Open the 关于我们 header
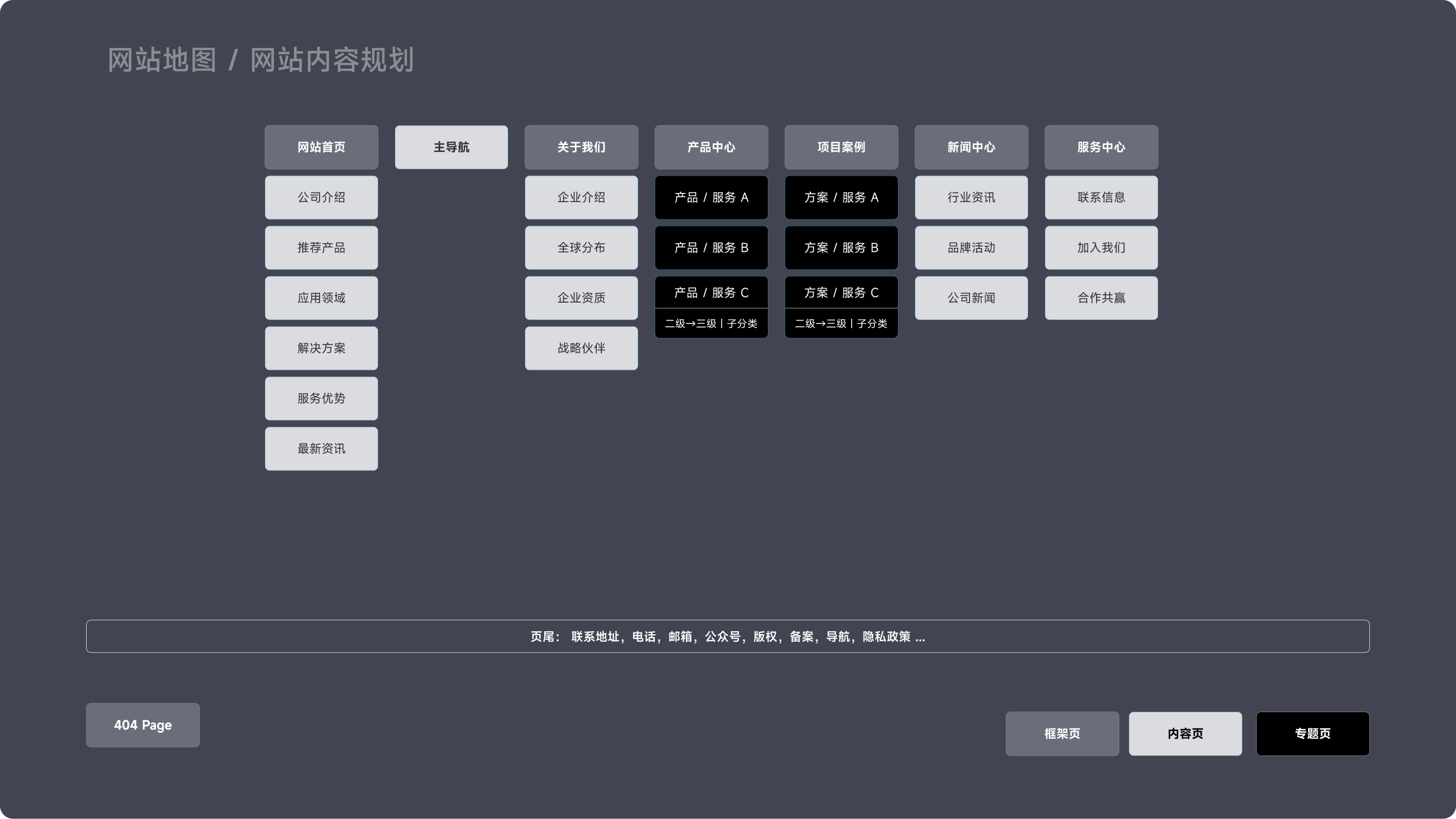This screenshot has width=1456, height=819. (581, 147)
